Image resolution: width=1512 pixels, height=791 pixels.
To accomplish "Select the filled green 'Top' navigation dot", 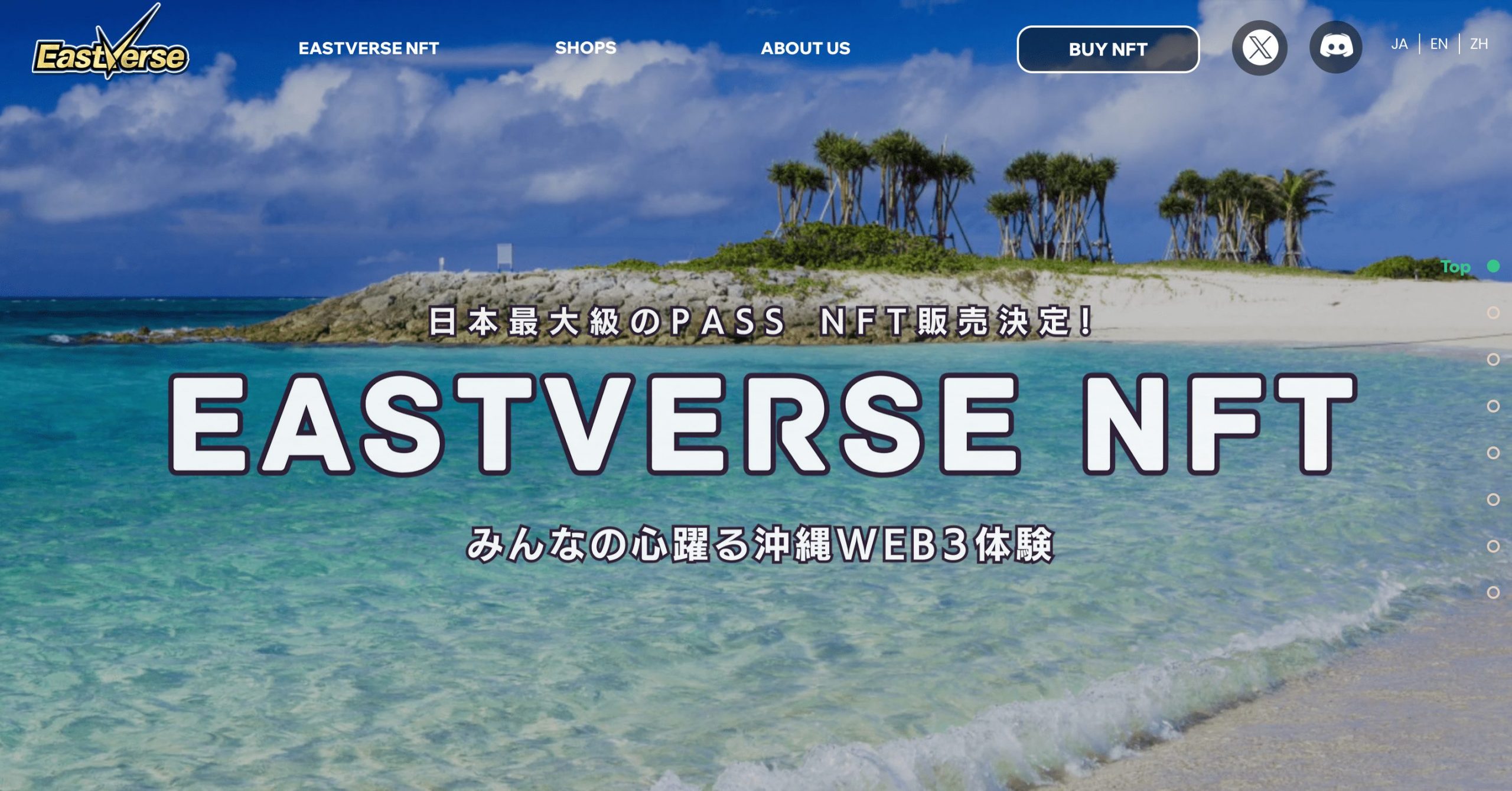I will pos(1493,267).
